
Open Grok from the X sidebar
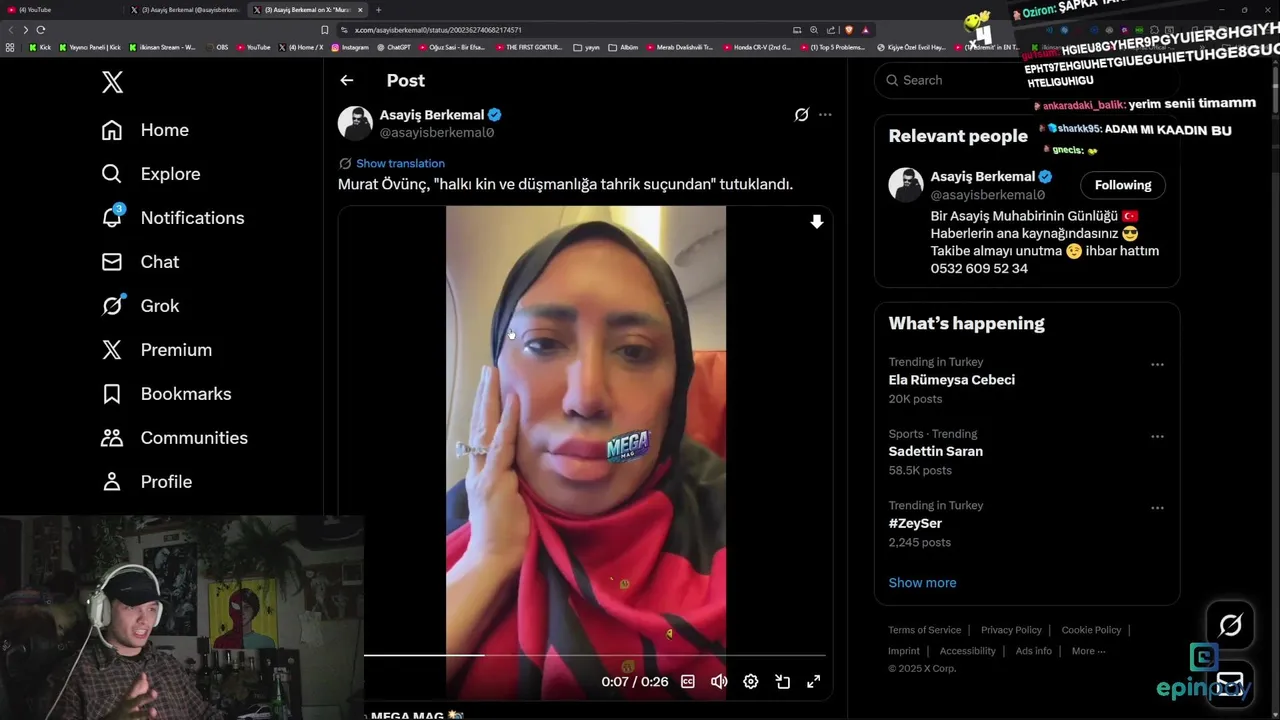(x=140, y=306)
